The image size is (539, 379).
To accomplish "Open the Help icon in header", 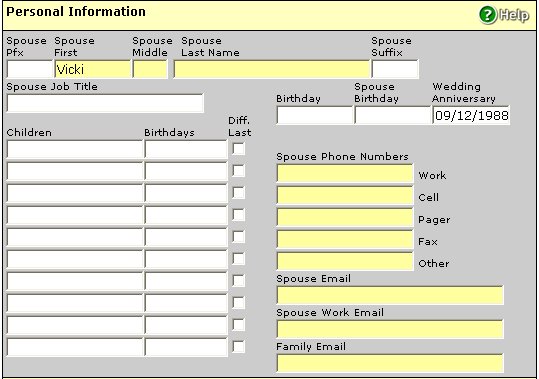I will pyautogui.click(x=504, y=15).
